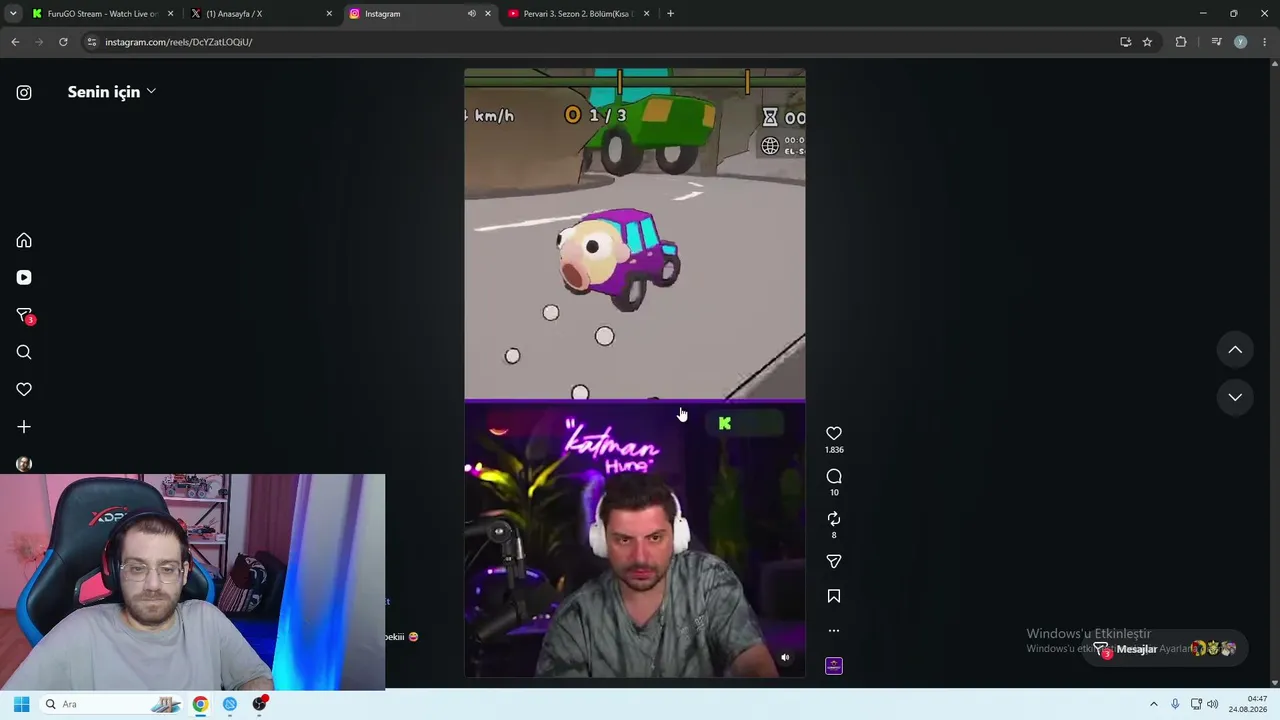Open the Instagram logo link in sidebar
1280x720 pixels.
24,93
